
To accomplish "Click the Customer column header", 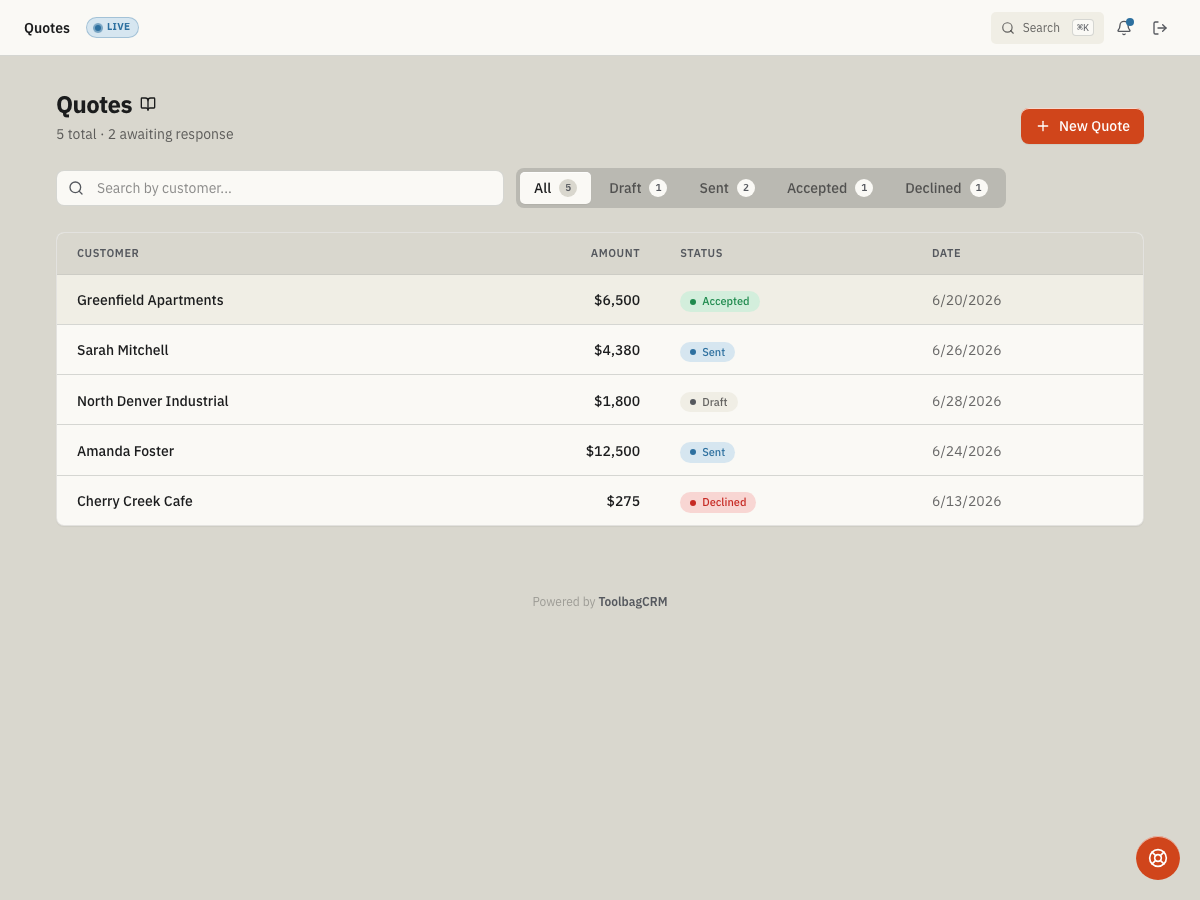I will [x=108, y=253].
